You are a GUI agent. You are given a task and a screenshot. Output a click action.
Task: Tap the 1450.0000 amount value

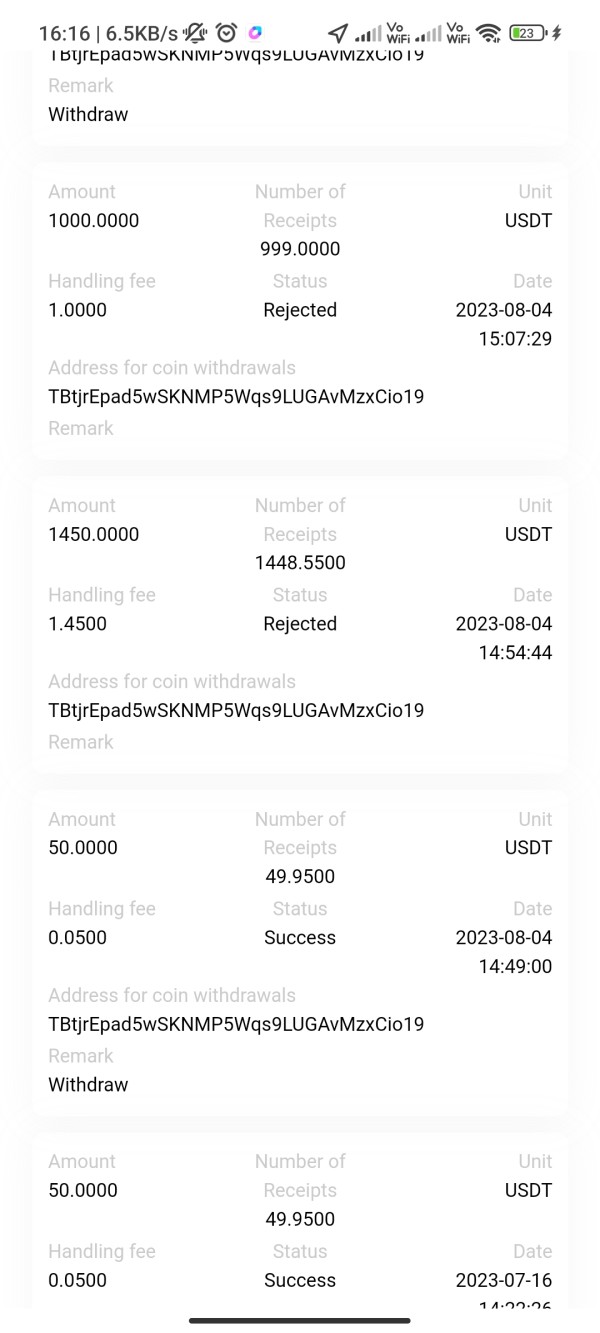click(x=94, y=534)
